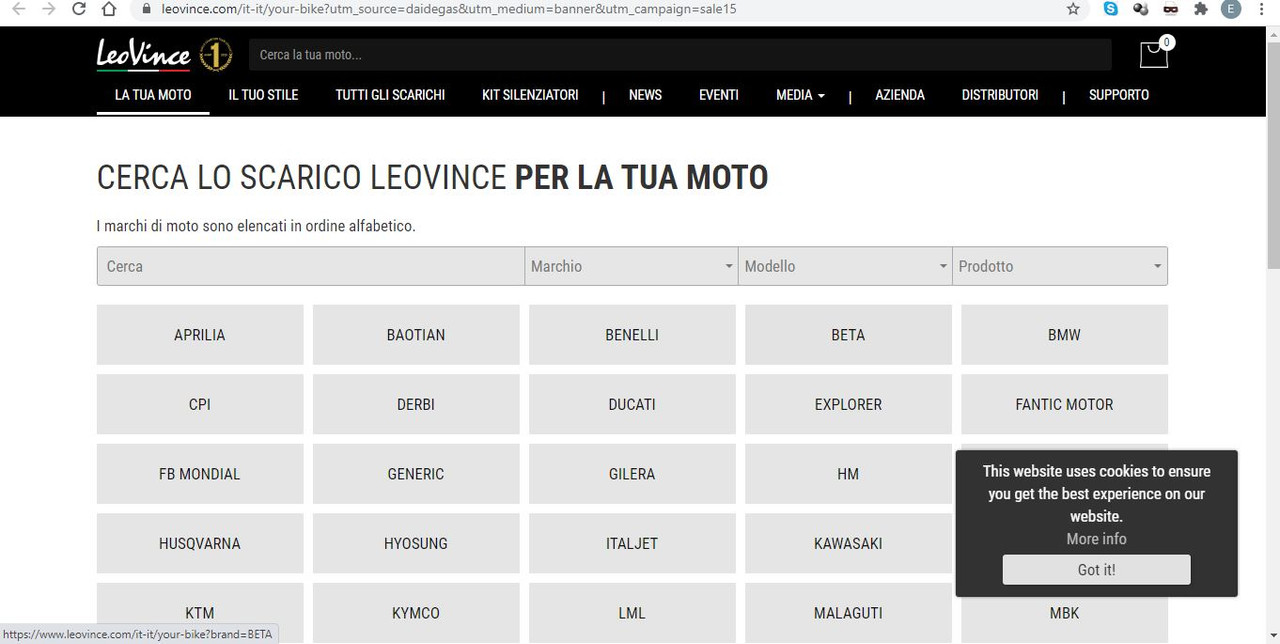1280x644 pixels.
Task: Open the shopping cart icon
Action: pos(1154,53)
